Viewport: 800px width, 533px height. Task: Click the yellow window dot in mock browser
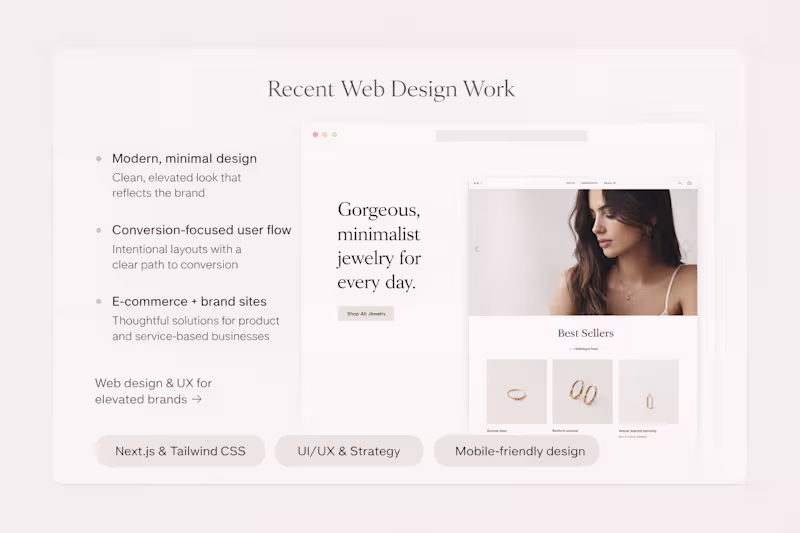coord(325,135)
